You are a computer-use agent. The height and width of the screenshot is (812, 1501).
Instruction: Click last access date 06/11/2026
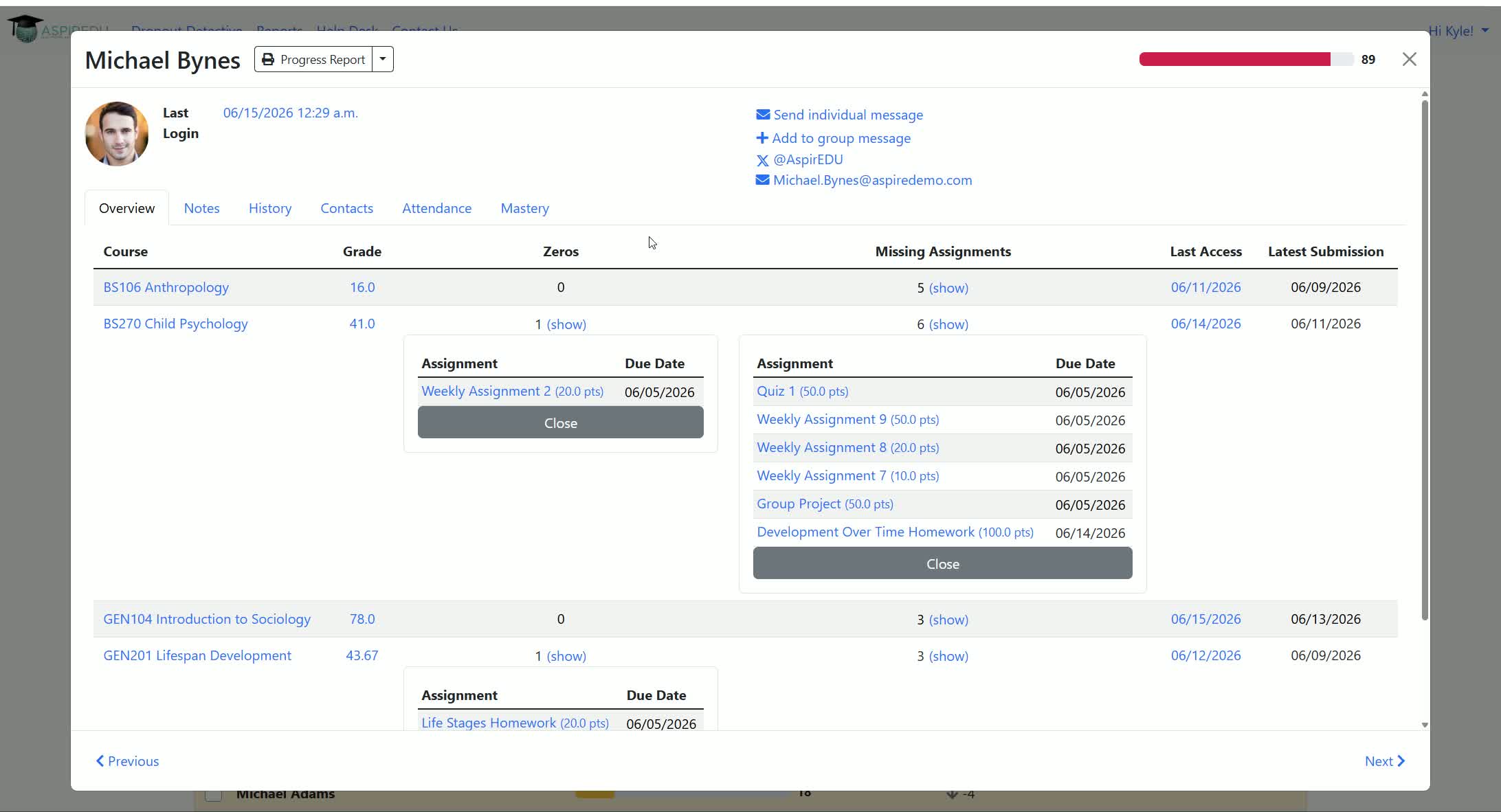1206,287
